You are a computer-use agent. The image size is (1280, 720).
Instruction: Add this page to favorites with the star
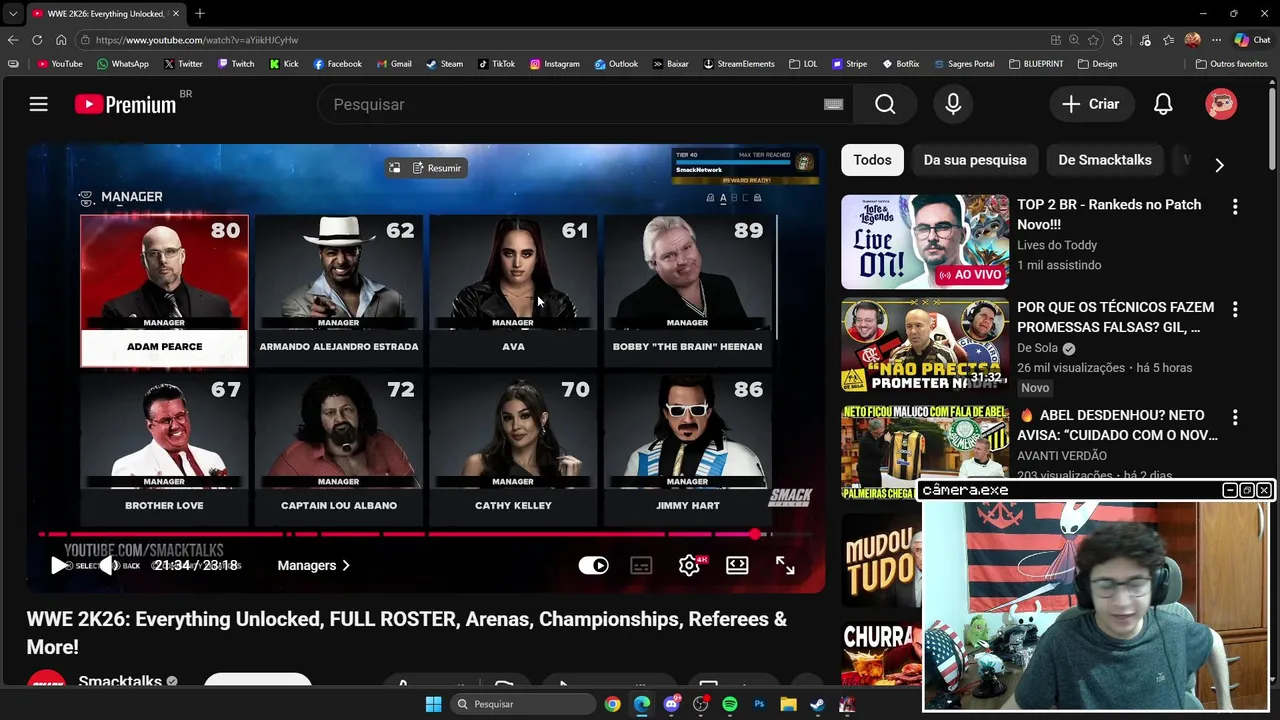tap(1093, 40)
